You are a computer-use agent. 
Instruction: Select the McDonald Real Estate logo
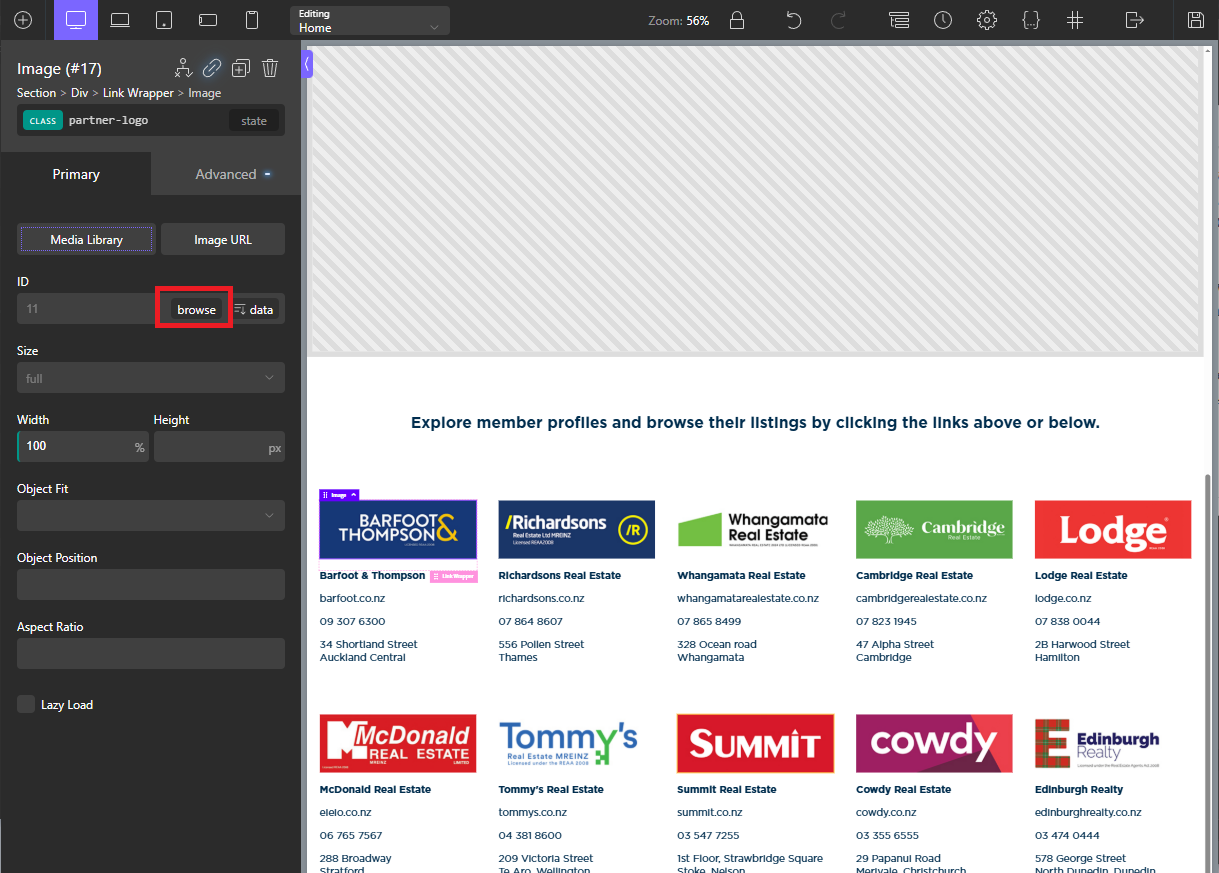point(398,743)
